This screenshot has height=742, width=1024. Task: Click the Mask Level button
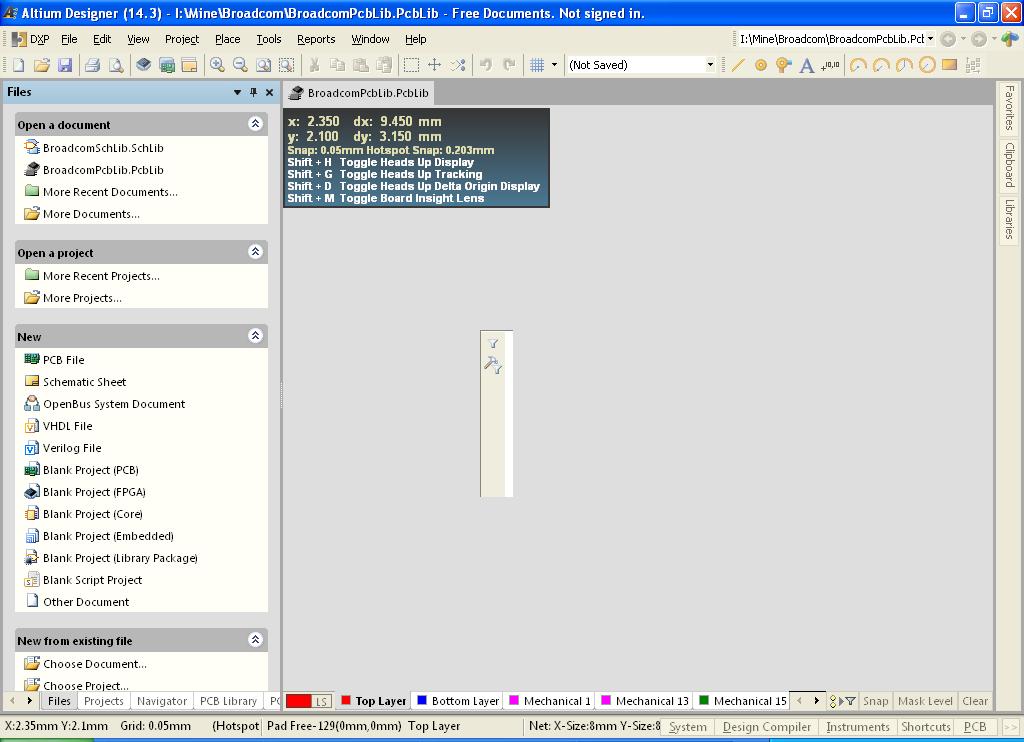point(925,701)
